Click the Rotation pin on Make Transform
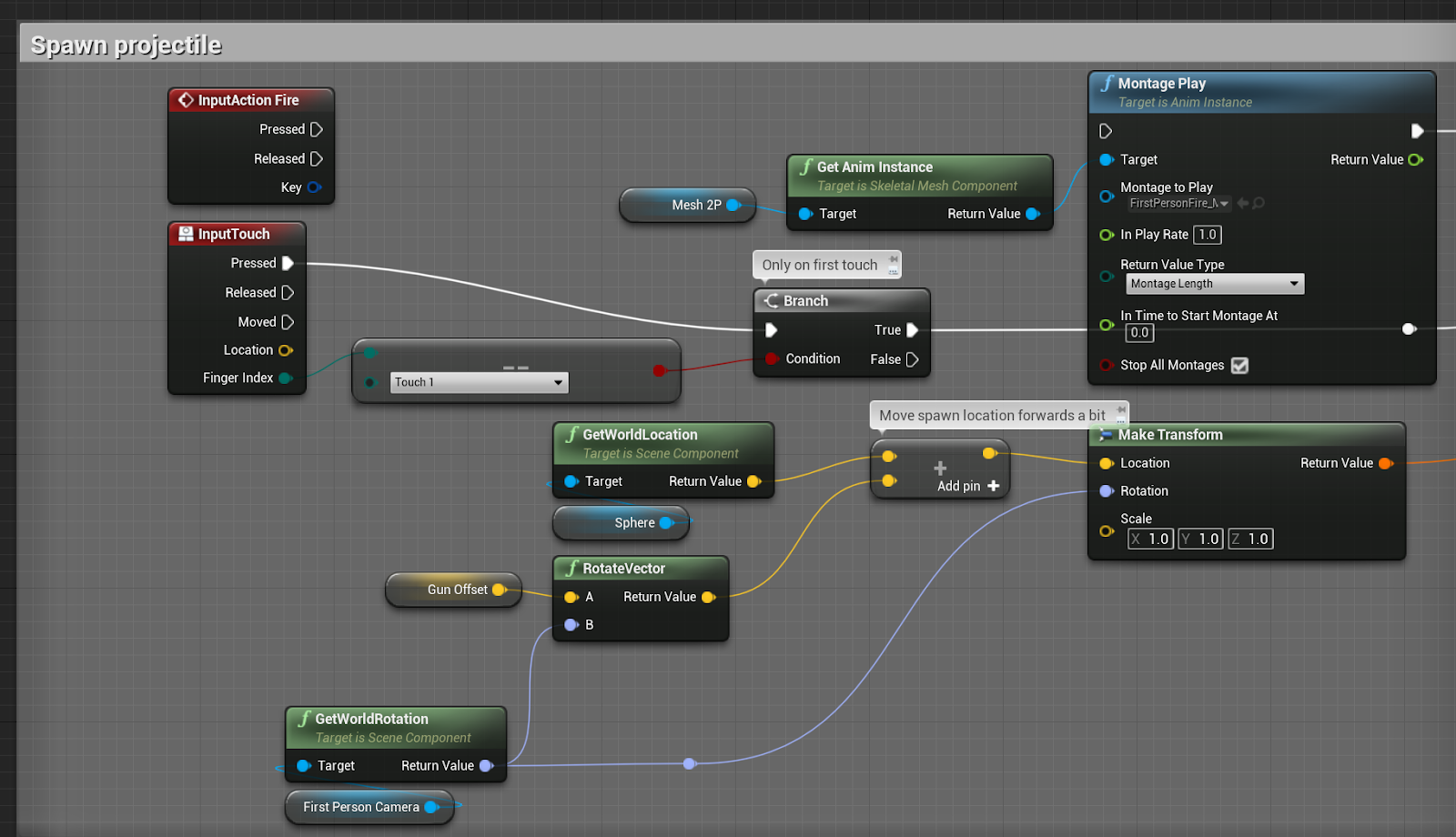The width and height of the screenshot is (1456, 837). pyautogui.click(x=1107, y=491)
